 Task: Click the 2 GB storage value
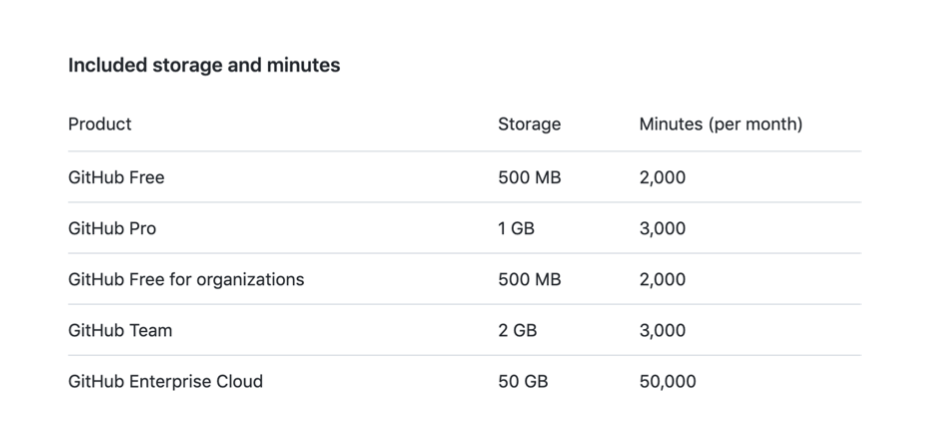pyautogui.click(x=517, y=331)
